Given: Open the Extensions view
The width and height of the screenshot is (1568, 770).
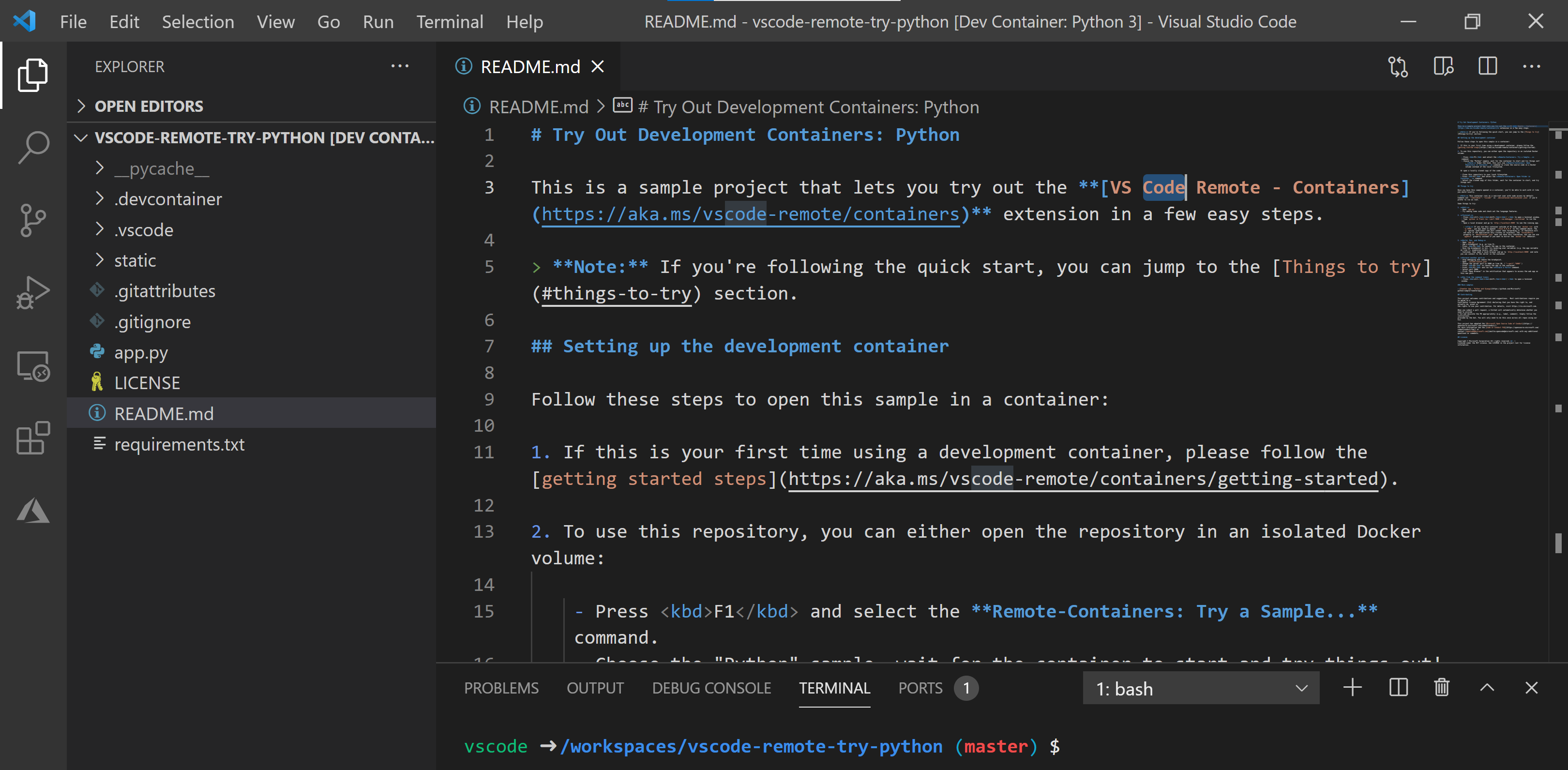Looking at the screenshot, I should click(33, 438).
